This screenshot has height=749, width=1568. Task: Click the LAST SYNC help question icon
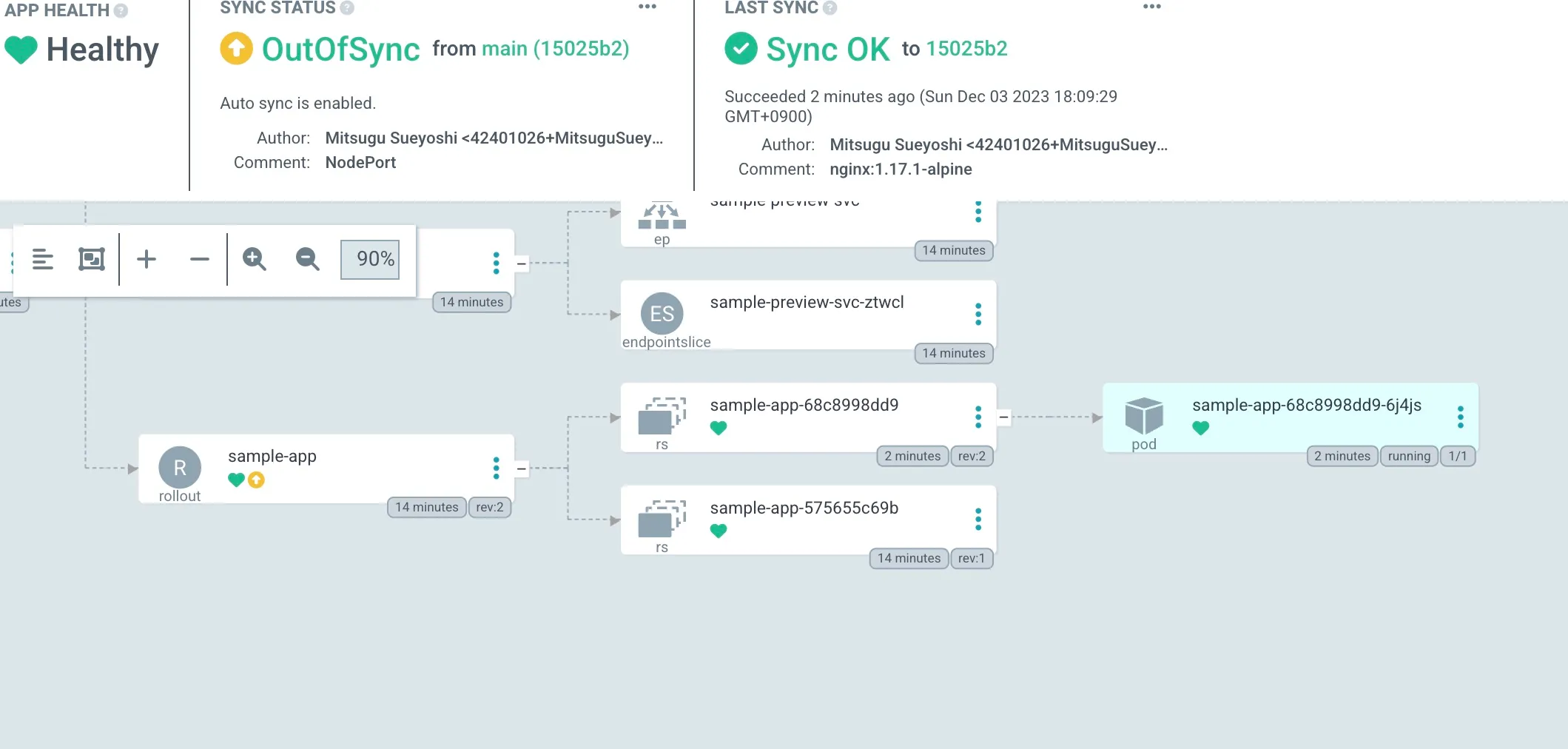[x=830, y=8]
